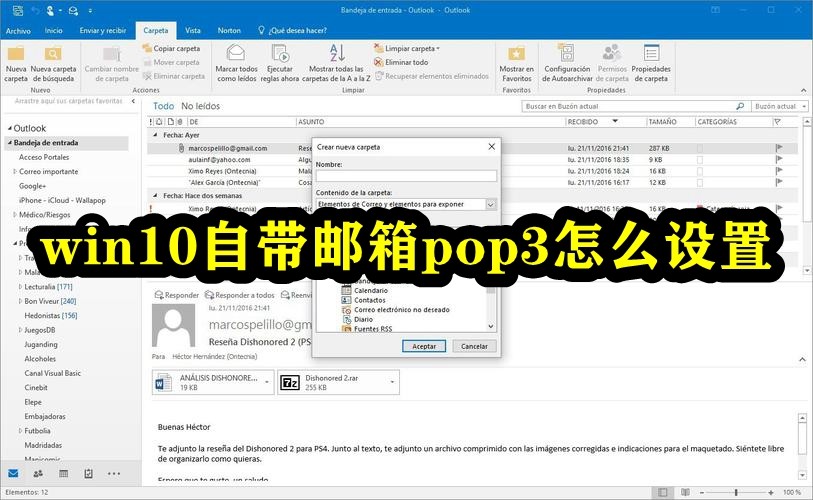Click the Cancelar button
Screen dimensions: 813x500
coord(474,346)
